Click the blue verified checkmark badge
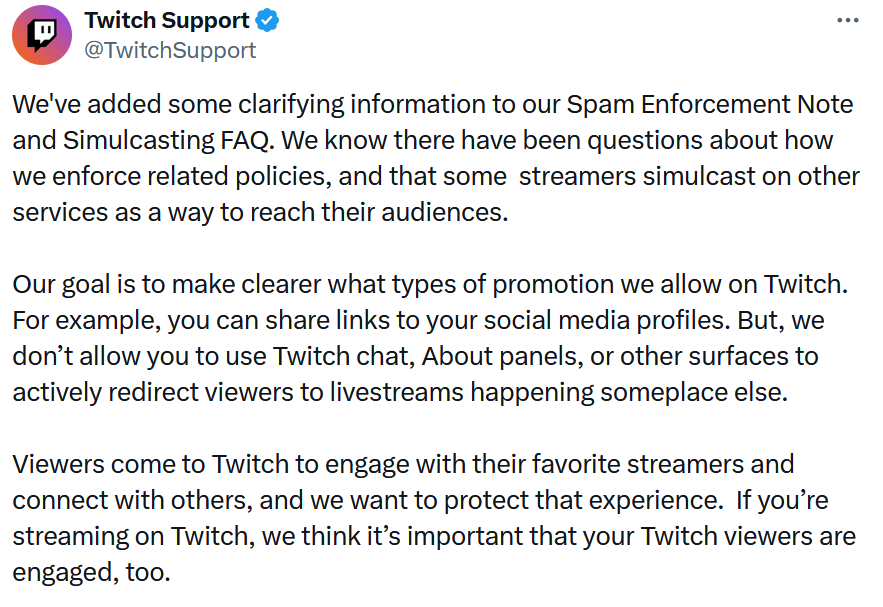 tap(267, 21)
